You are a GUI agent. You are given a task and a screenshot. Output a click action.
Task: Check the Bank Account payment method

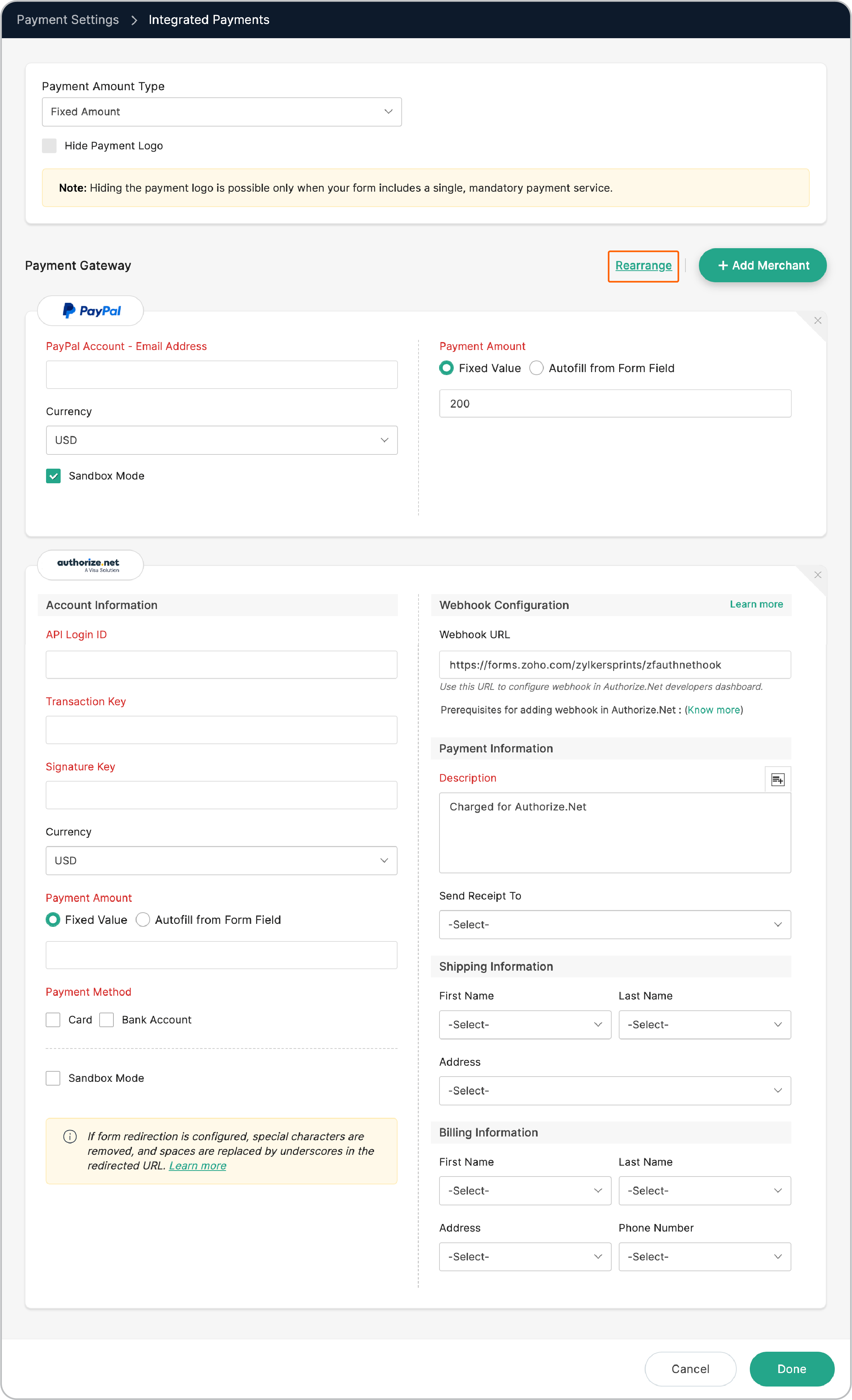pos(106,1019)
